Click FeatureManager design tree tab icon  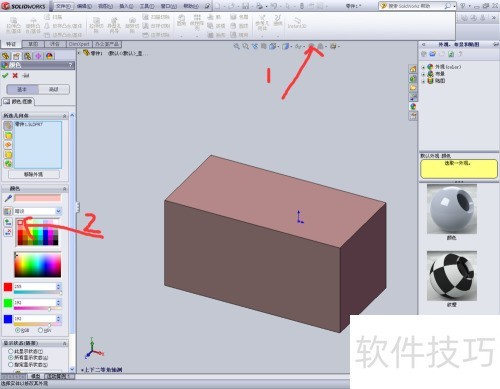(6, 56)
